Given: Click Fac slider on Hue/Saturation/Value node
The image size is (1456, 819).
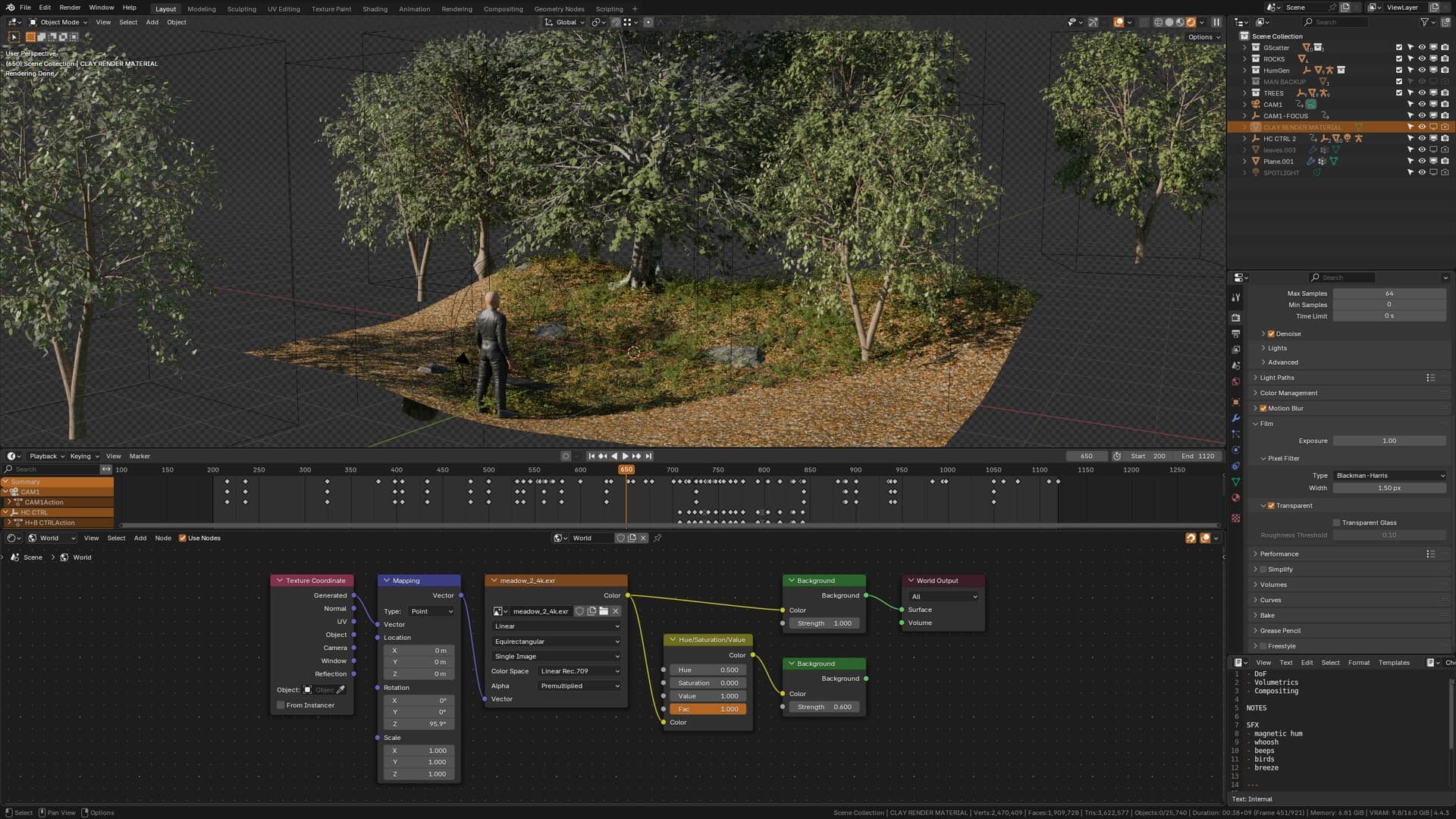Looking at the screenshot, I should [x=708, y=710].
